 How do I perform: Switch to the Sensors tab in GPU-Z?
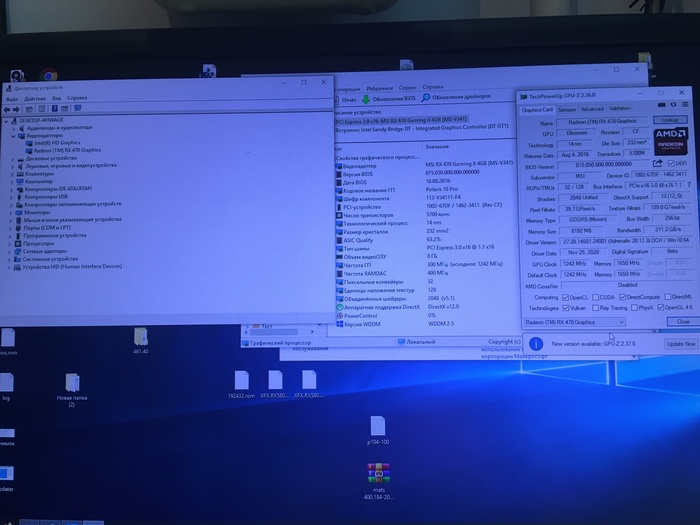coord(566,109)
